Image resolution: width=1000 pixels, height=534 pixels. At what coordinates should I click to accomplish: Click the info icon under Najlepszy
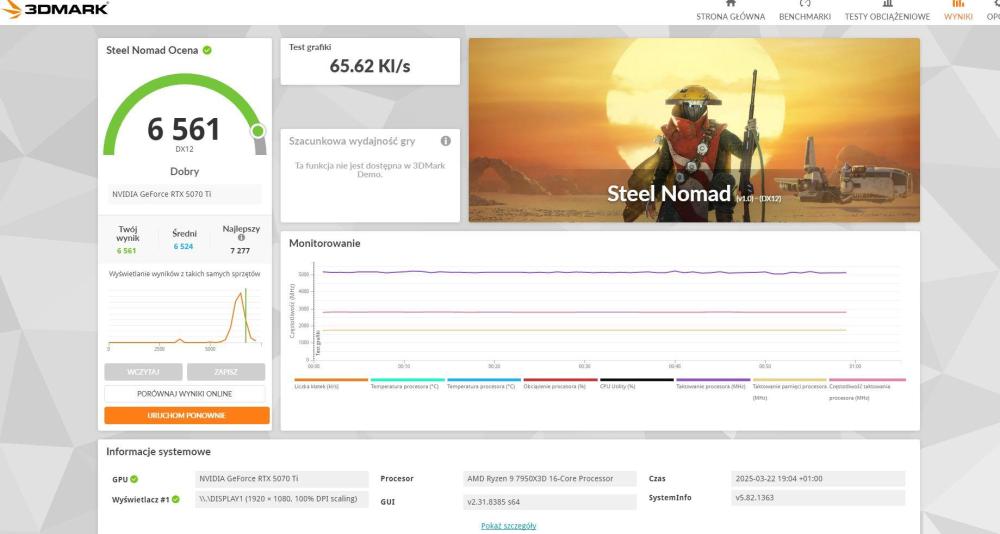coord(241,238)
